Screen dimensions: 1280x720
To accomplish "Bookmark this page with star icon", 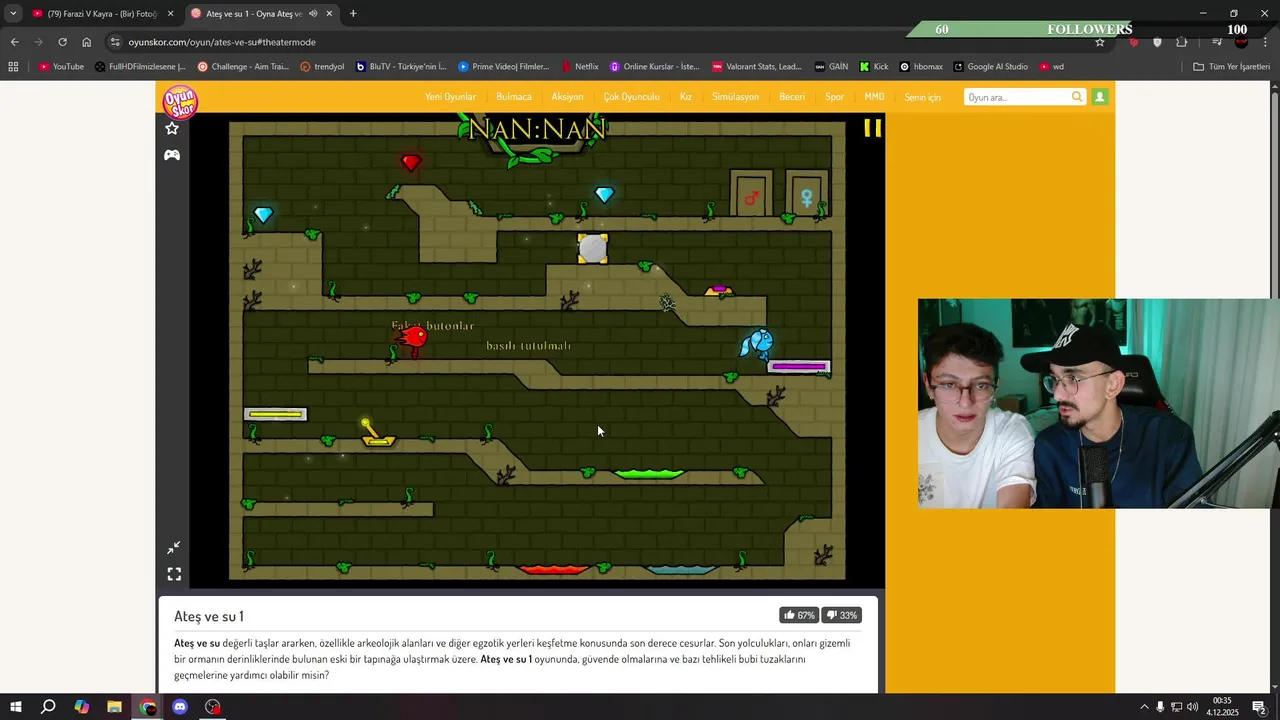I will click(1100, 42).
